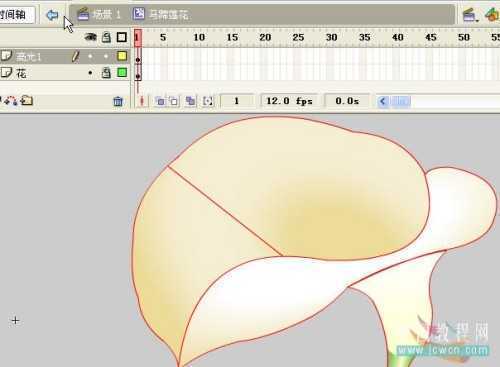This screenshot has width=500, height=367.
Task: Click the blue back arrow icon
Action: pyautogui.click(x=52, y=15)
